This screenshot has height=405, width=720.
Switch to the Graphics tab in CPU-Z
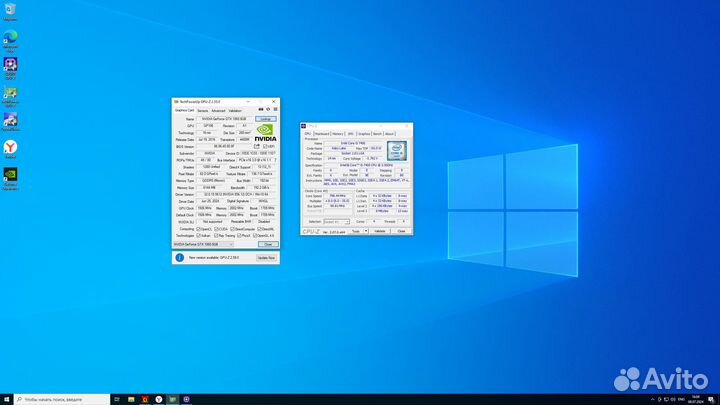364,134
